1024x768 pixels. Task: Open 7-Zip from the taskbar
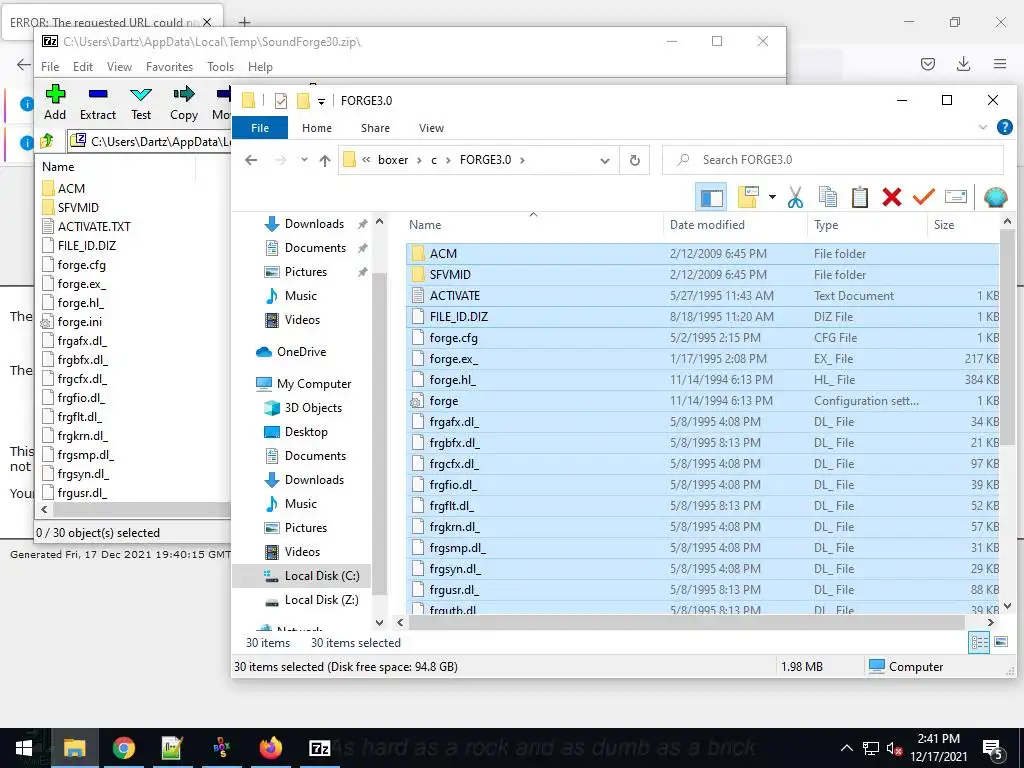coord(319,748)
